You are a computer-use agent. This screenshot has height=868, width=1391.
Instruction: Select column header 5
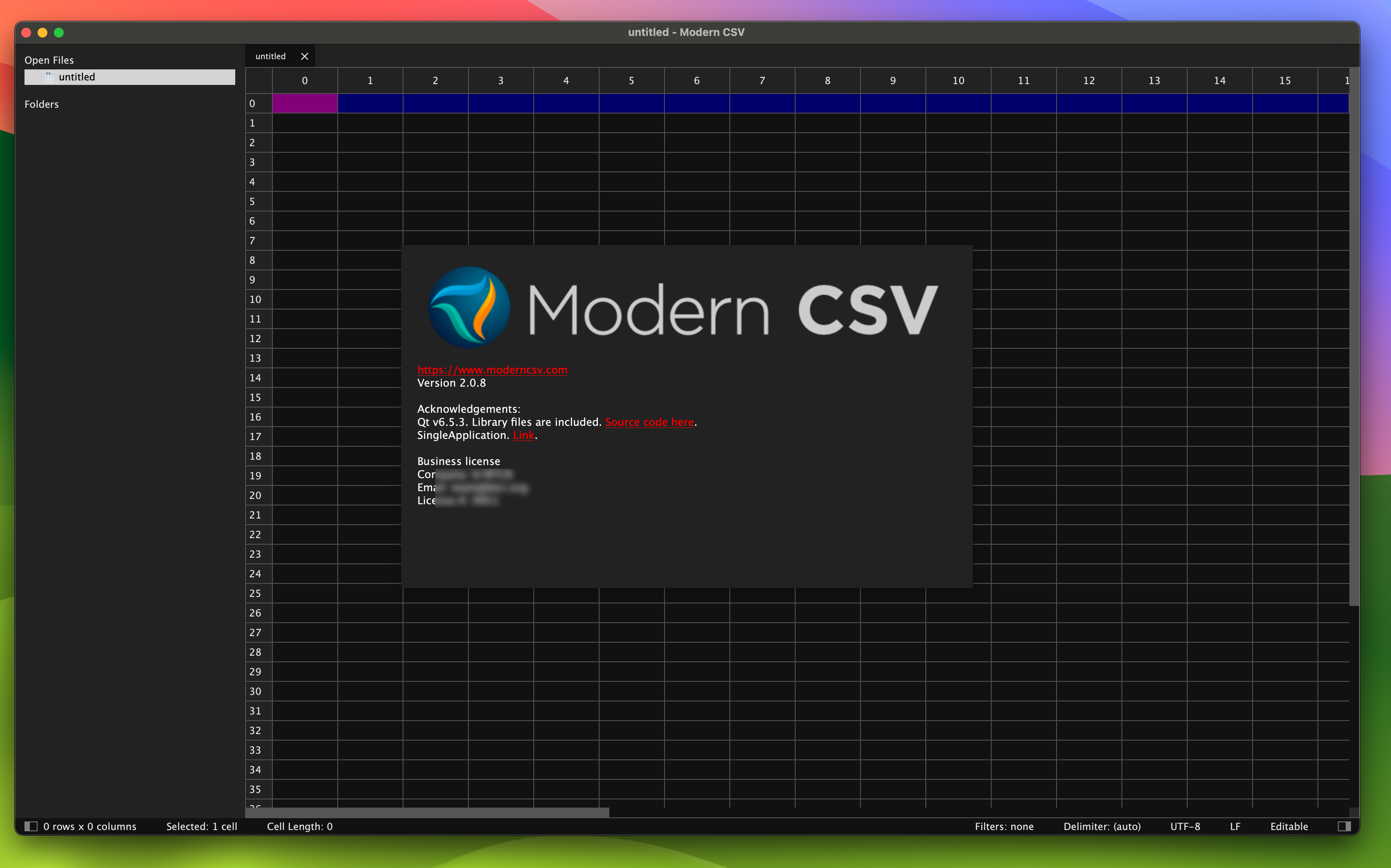pyautogui.click(x=631, y=80)
